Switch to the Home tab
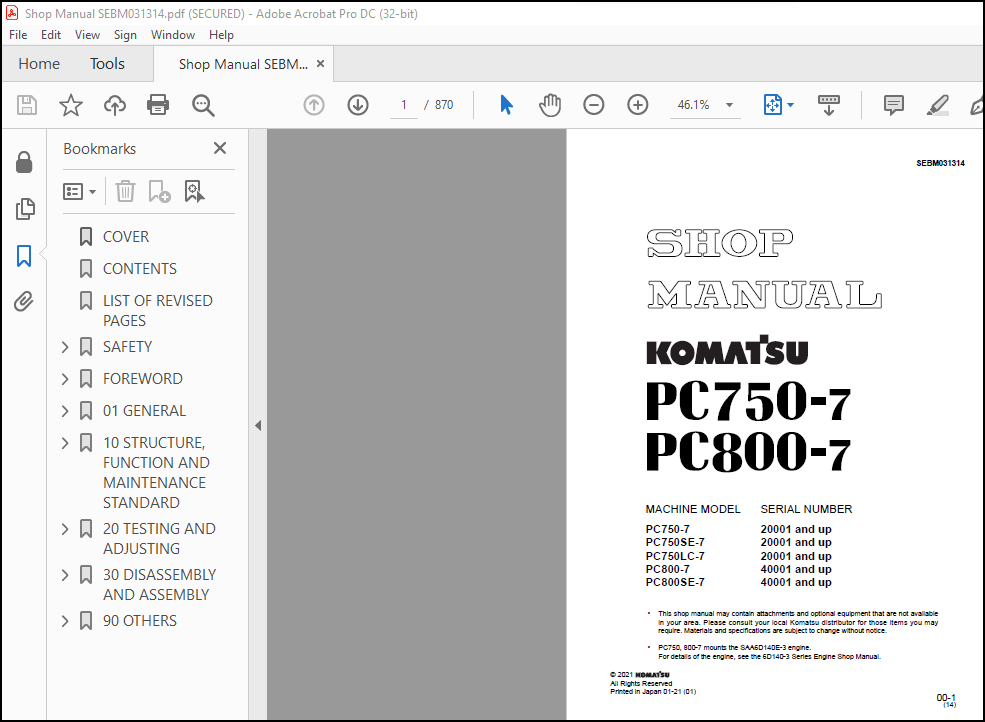The image size is (985, 722). (x=39, y=63)
